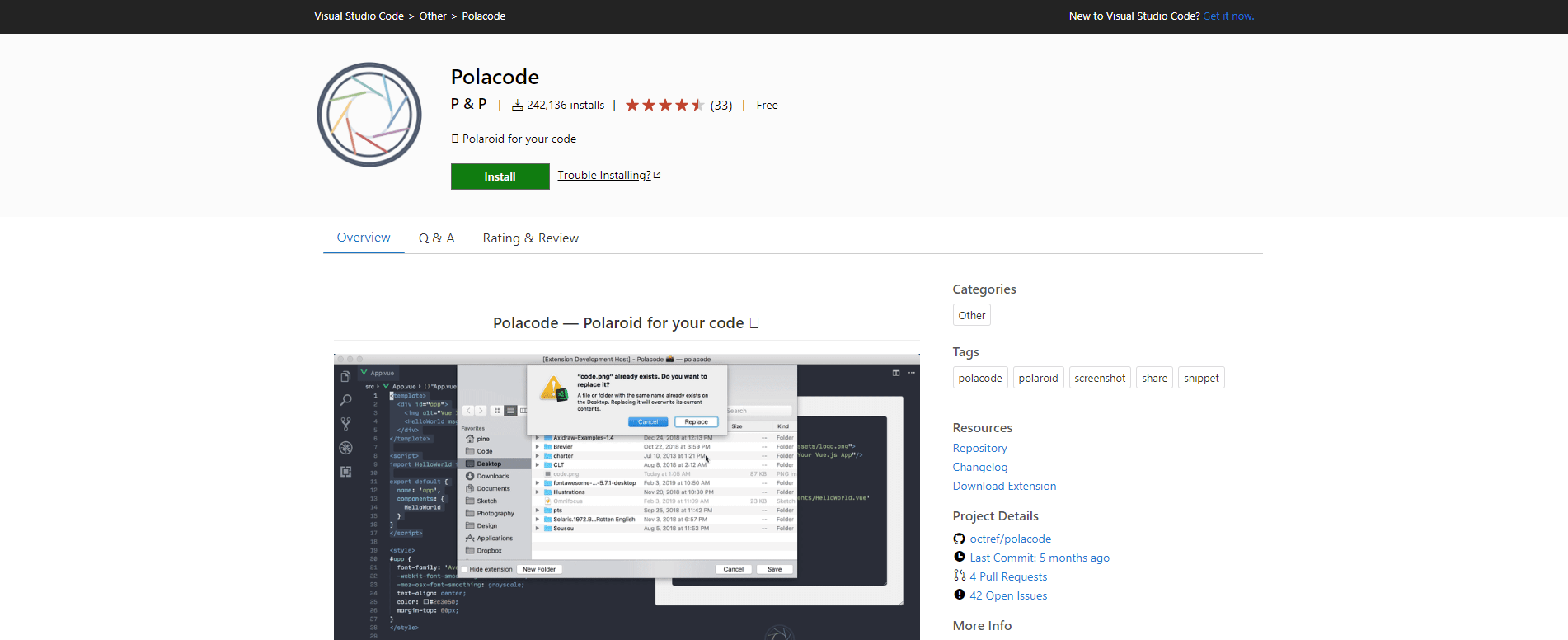This screenshot has height=640, width=1568.
Task: Open the 4 Pull Requests link
Action: tap(1008, 576)
